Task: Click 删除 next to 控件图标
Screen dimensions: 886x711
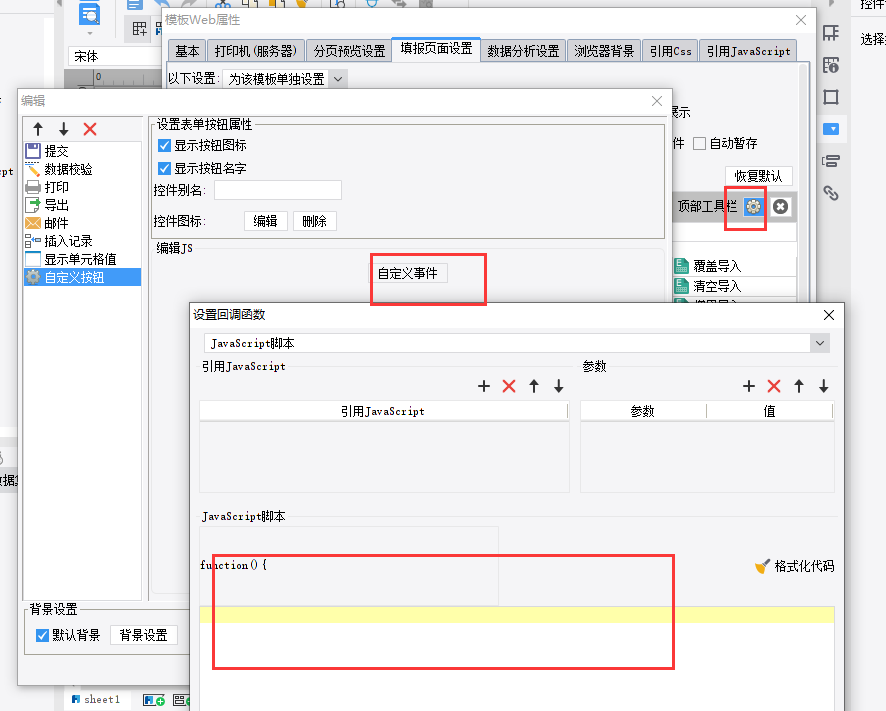Action: click(315, 221)
